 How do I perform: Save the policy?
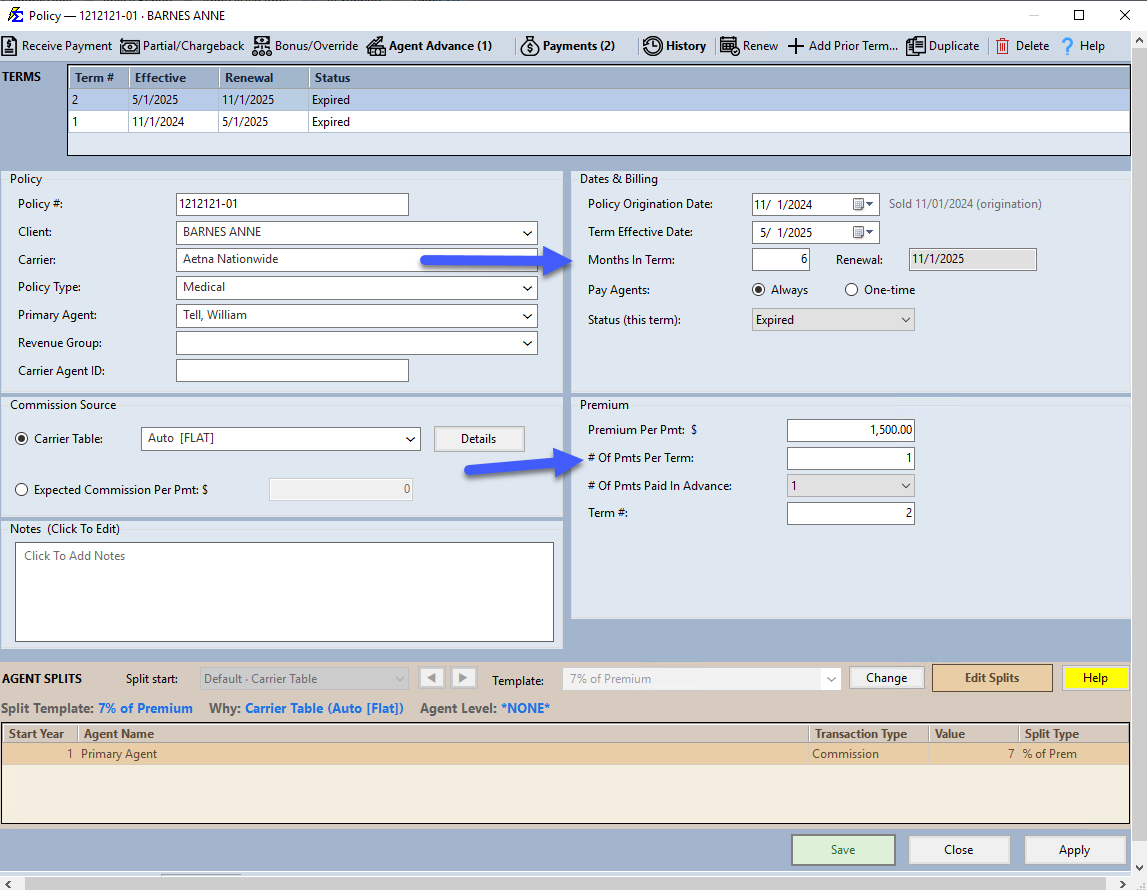point(843,850)
